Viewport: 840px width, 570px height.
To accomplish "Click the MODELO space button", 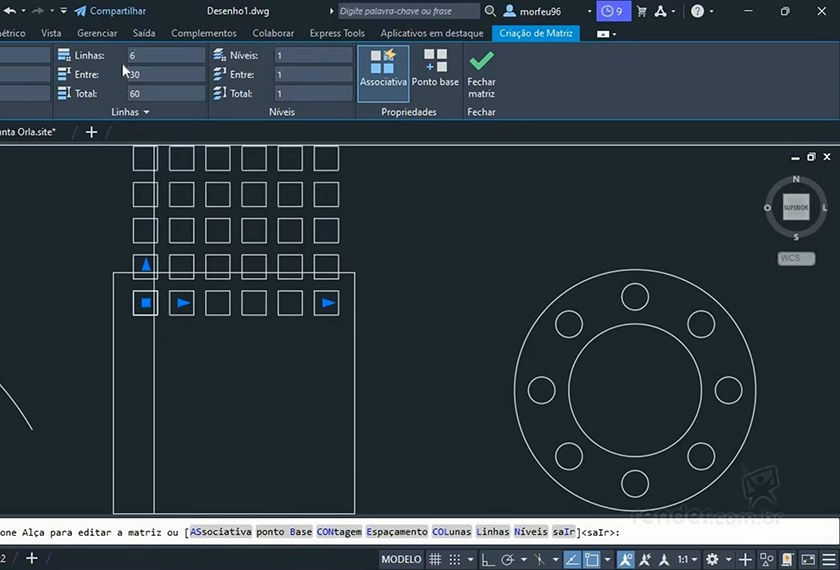I will click(401, 559).
